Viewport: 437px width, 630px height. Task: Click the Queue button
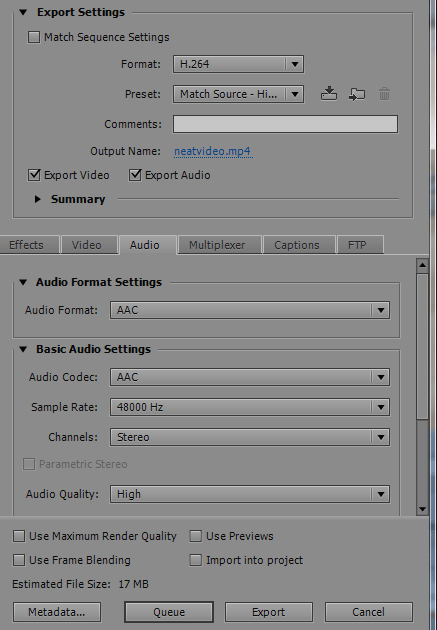pos(169,612)
